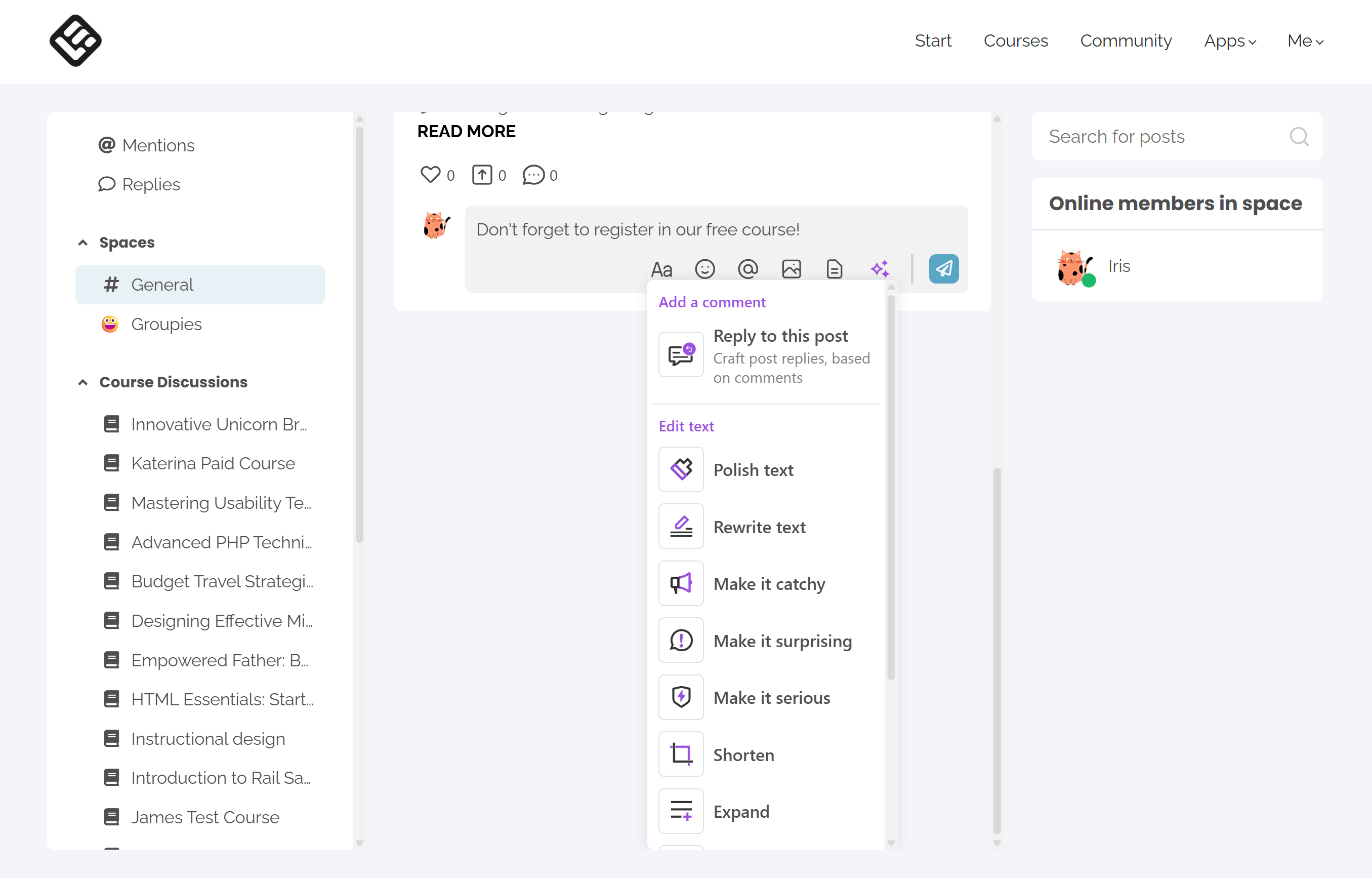Toggle text formatting Aa option
The width and height of the screenshot is (1372, 878).
click(x=661, y=268)
